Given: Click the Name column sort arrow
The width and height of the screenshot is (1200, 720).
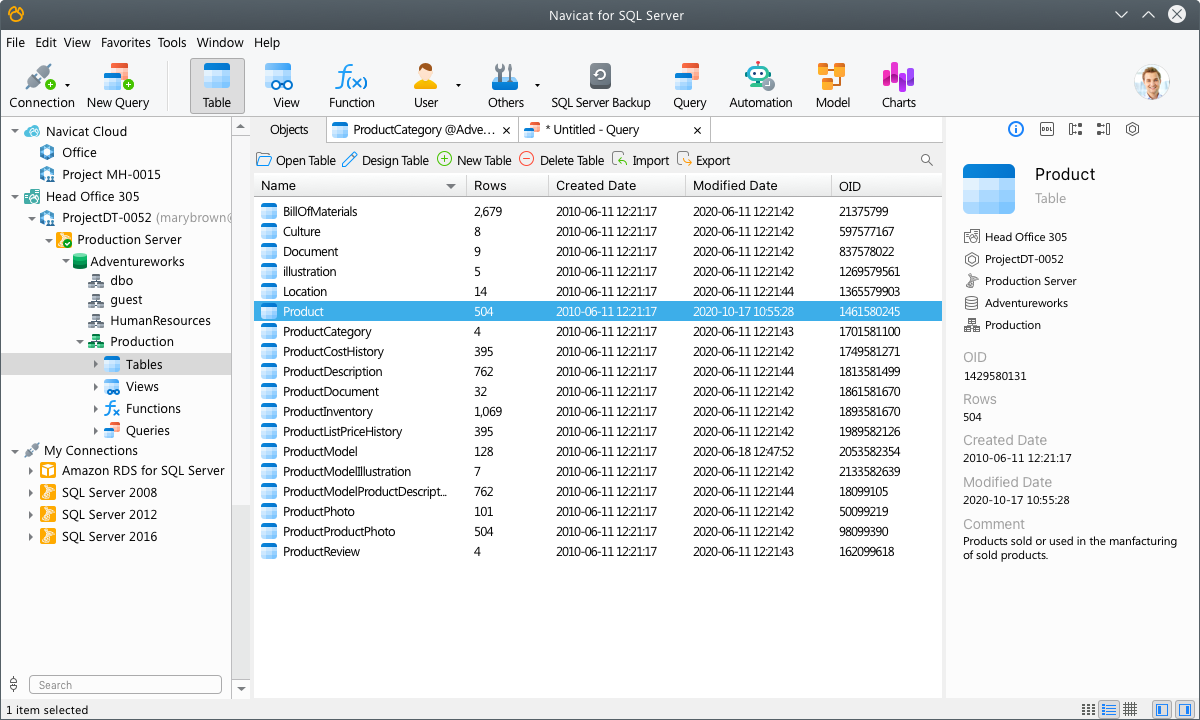Looking at the screenshot, I should point(451,186).
